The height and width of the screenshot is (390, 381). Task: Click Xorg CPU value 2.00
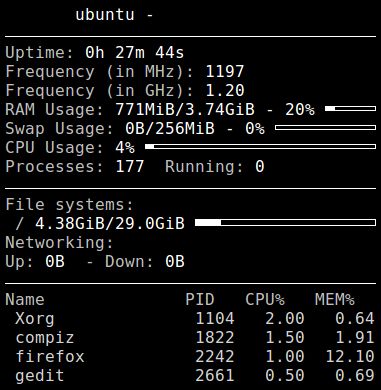click(285, 319)
